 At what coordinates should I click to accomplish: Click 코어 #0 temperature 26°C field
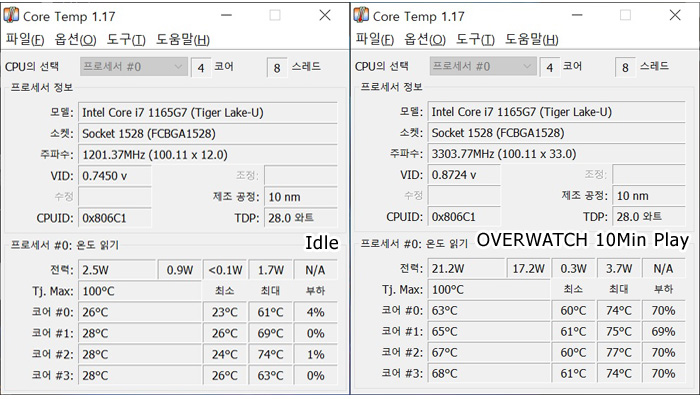coord(140,312)
